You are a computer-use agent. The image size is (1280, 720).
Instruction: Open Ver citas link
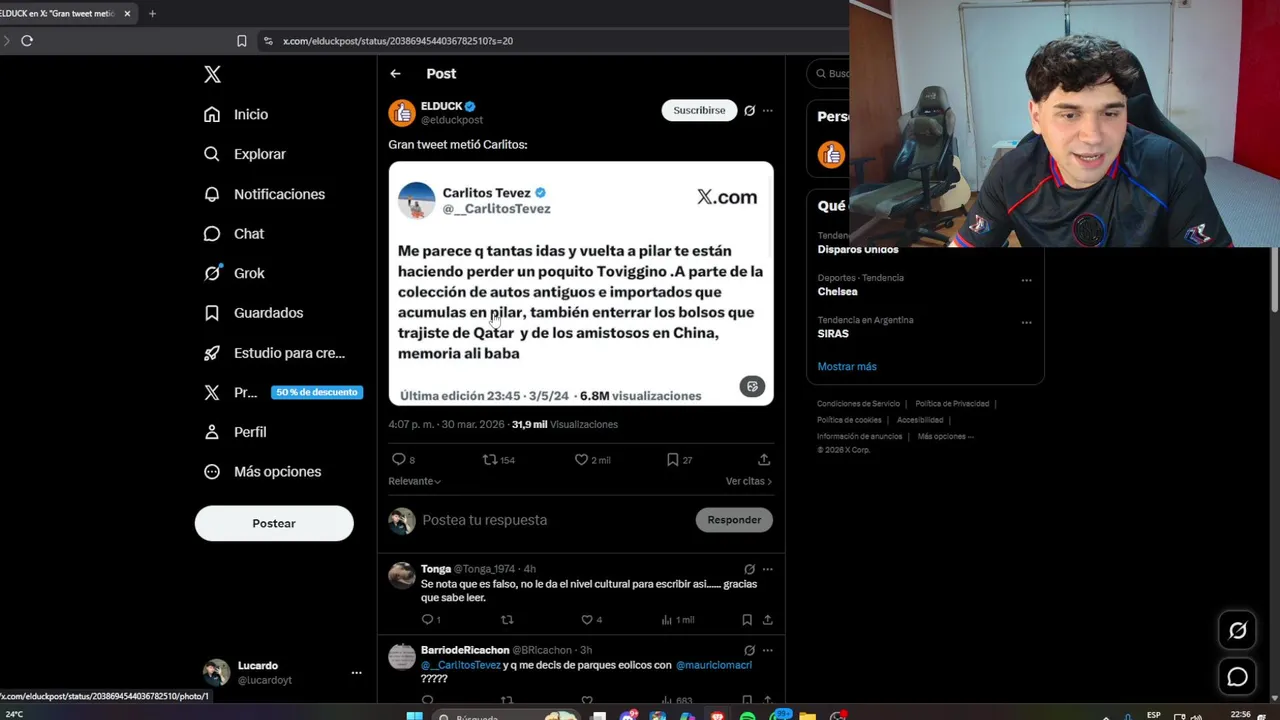click(x=748, y=481)
